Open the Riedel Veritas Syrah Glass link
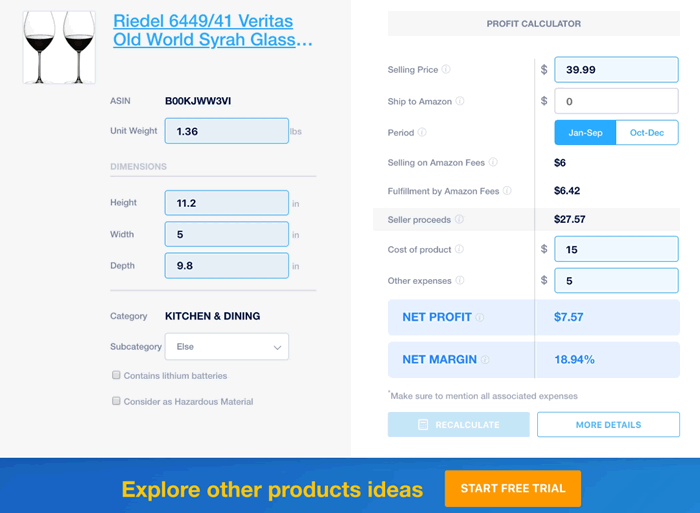 click(212, 30)
